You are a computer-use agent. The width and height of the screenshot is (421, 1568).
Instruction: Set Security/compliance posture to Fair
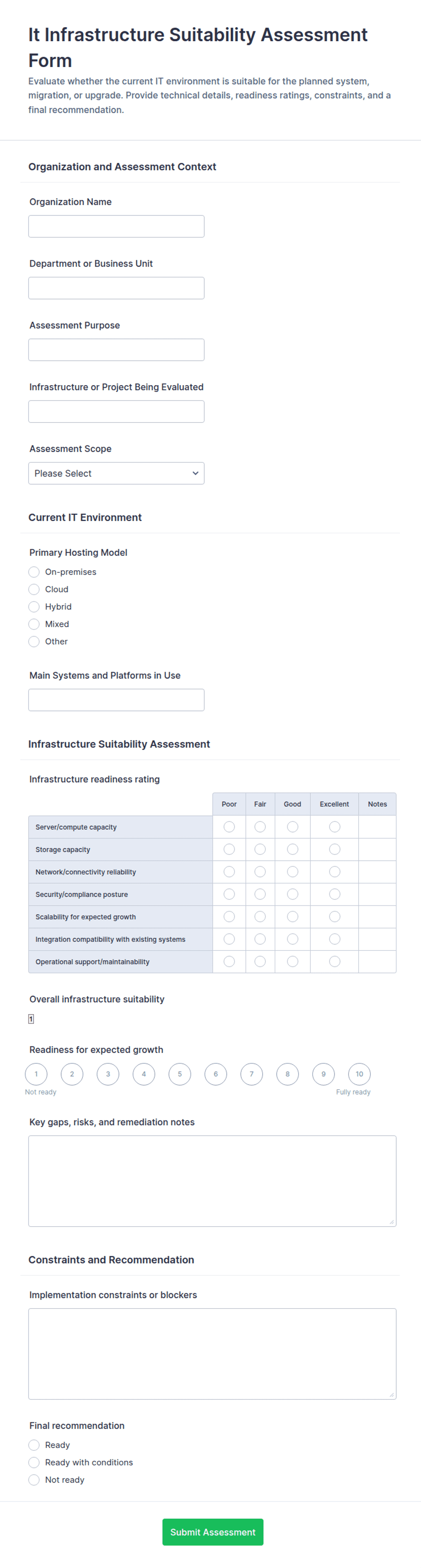click(260, 894)
